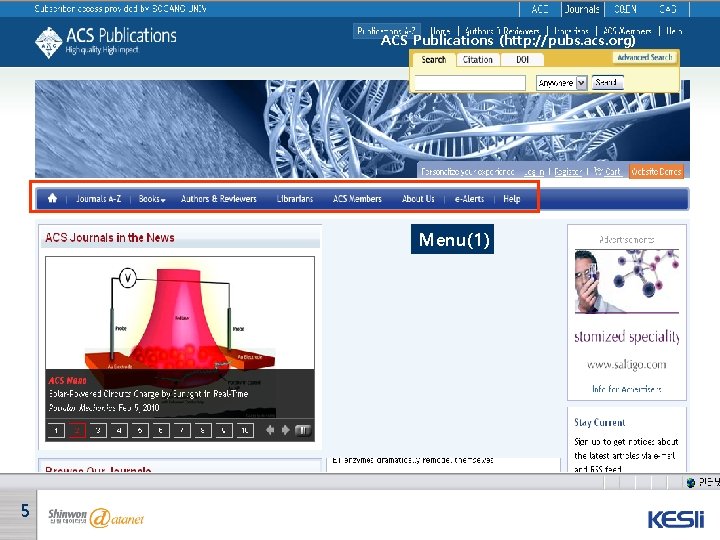Screen dimensions: 720x540
Task: Click the home icon in navigation bar
Action: click(x=52, y=198)
